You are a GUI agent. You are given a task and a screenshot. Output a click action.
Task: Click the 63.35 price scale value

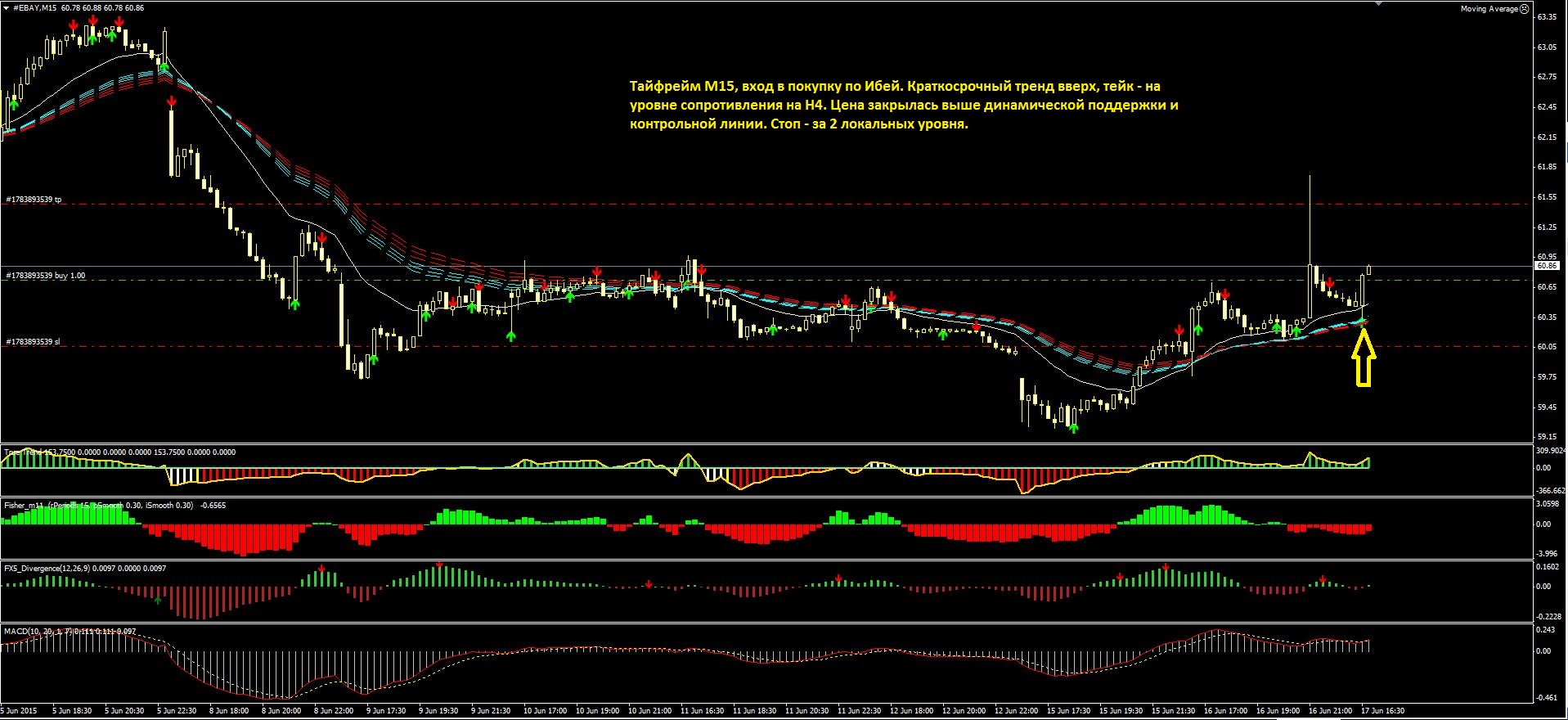point(1546,17)
